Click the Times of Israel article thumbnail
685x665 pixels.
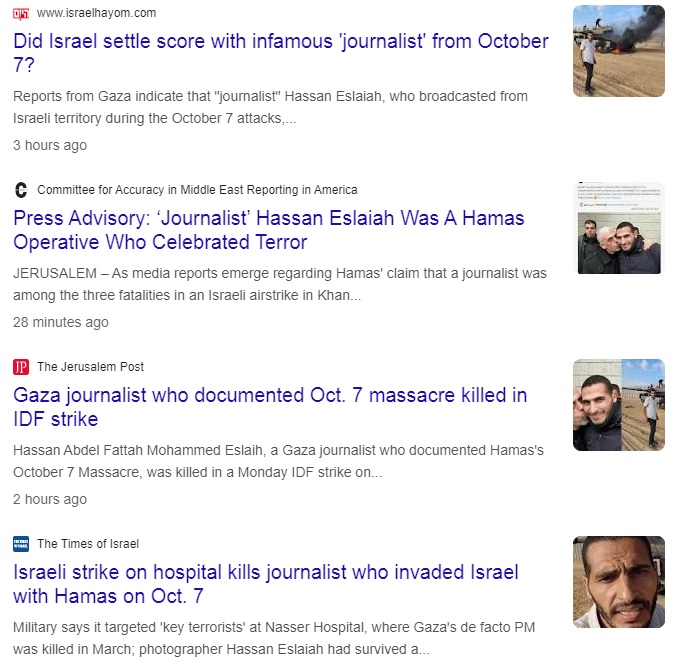[x=619, y=582]
